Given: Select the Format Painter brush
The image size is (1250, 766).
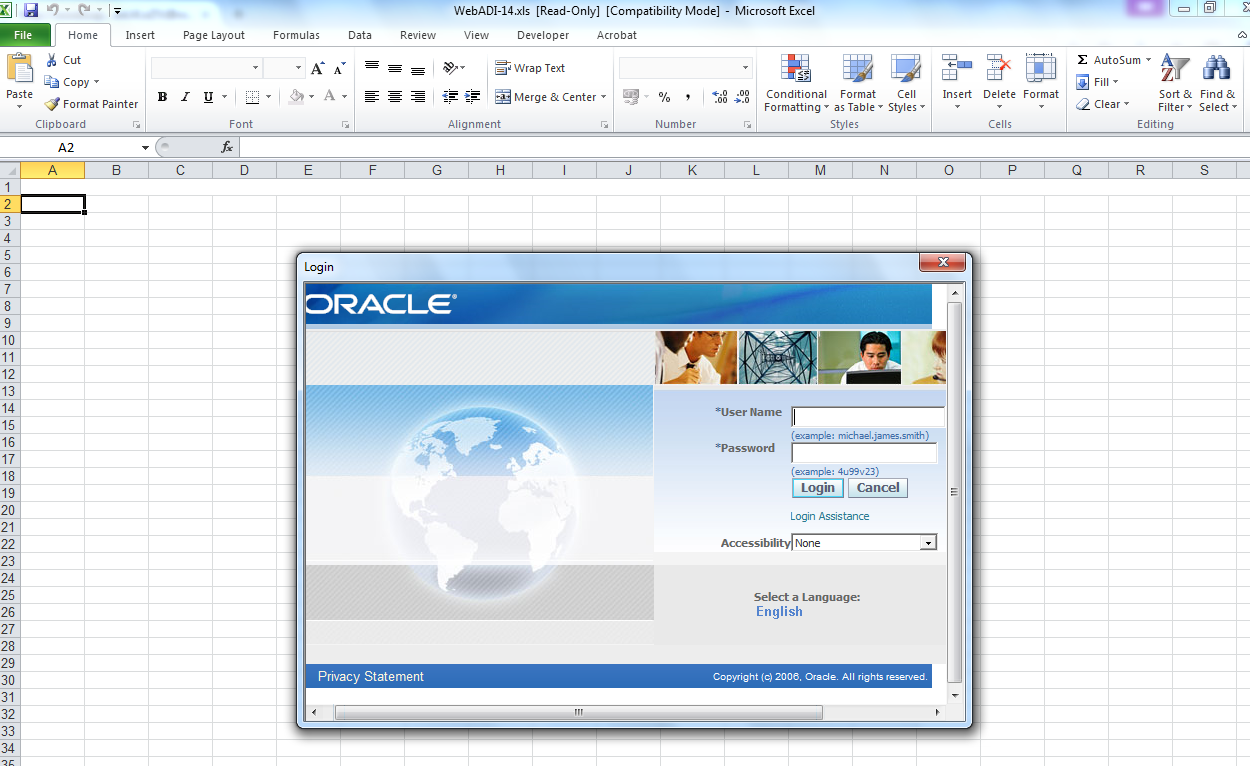Looking at the screenshot, I should 52,104.
